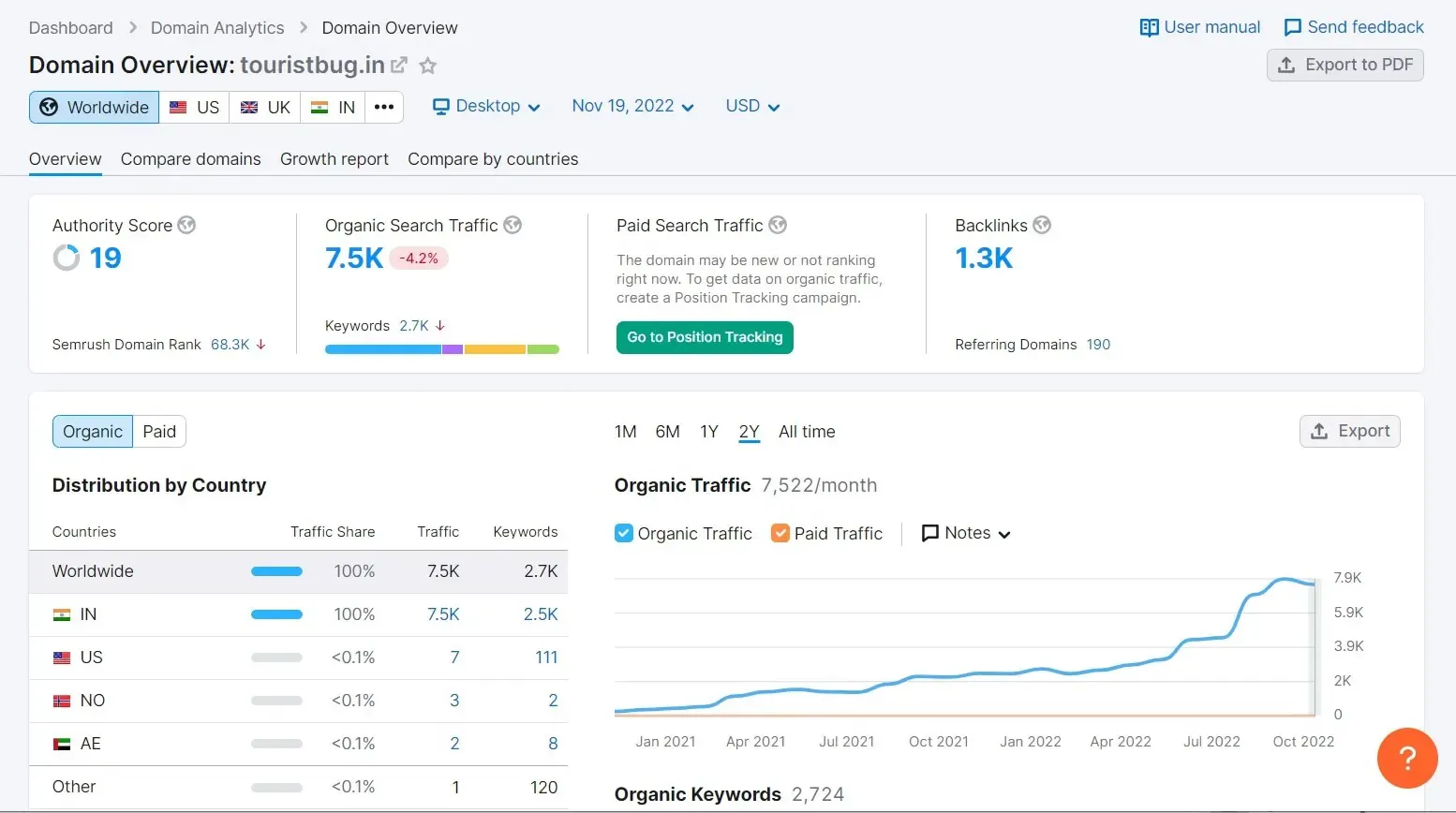Click Go to Position Tracking button
The width and height of the screenshot is (1456, 813).
(705, 337)
